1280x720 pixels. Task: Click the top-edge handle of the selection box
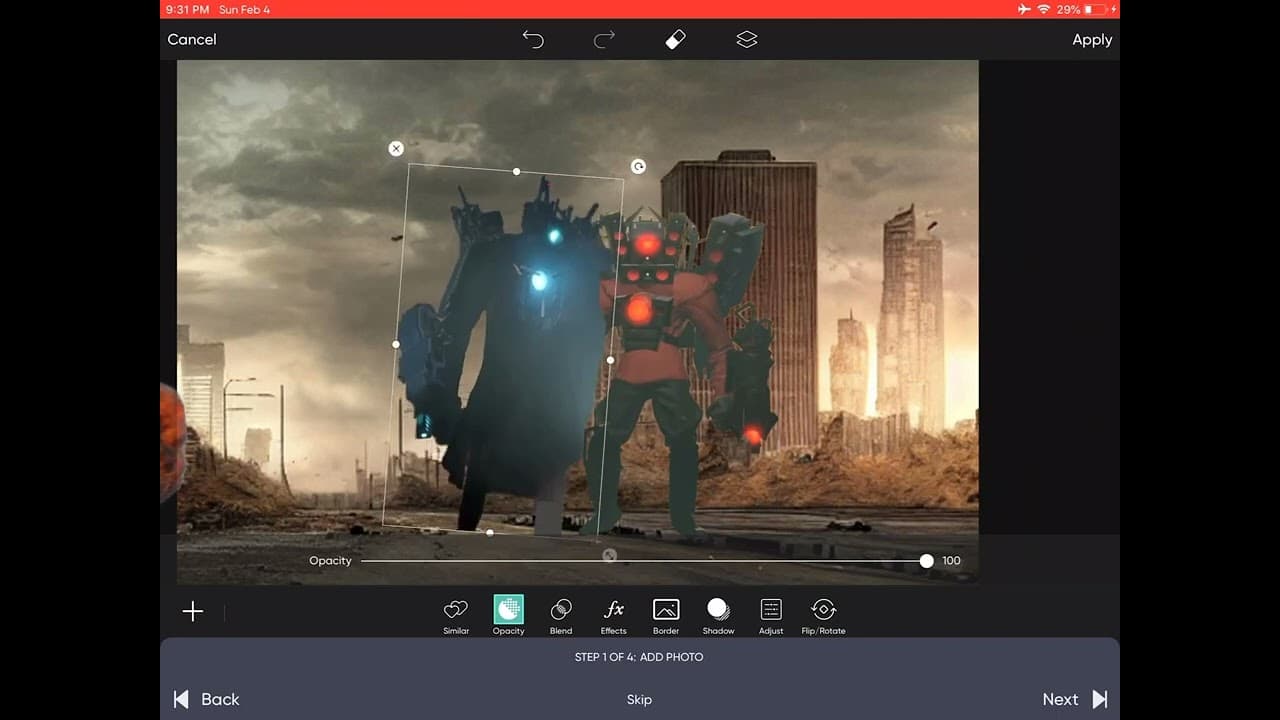pos(516,172)
